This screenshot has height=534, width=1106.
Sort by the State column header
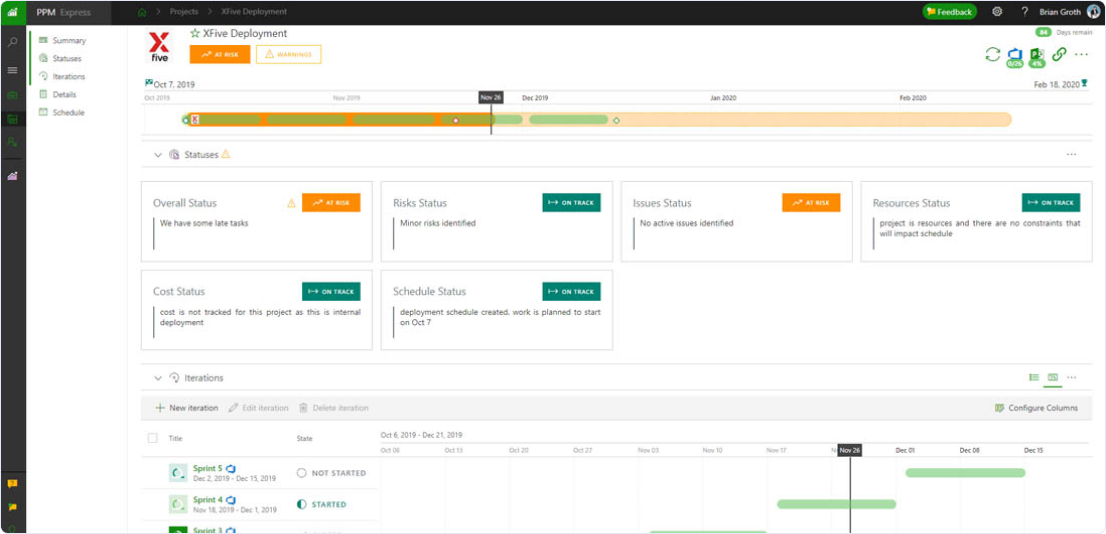click(x=304, y=438)
